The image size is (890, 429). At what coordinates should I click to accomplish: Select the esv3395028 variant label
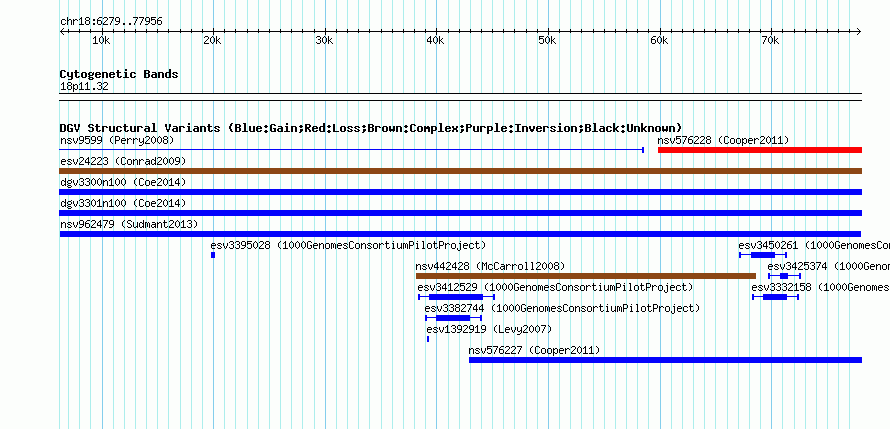click(348, 245)
